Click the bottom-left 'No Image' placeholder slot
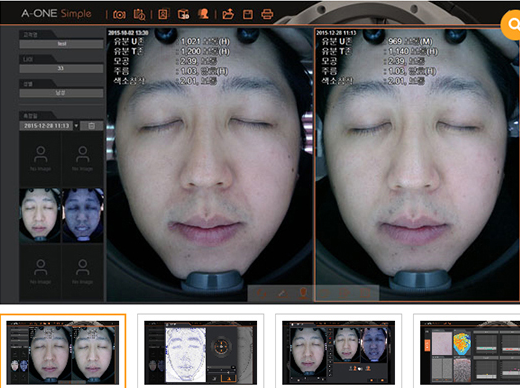This screenshot has height=388, width=520. [x=40, y=272]
